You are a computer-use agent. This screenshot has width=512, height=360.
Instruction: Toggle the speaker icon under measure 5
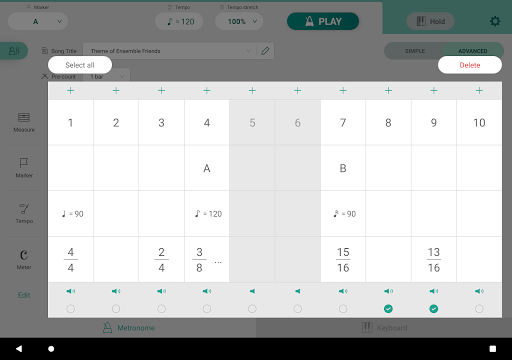click(x=252, y=291)
